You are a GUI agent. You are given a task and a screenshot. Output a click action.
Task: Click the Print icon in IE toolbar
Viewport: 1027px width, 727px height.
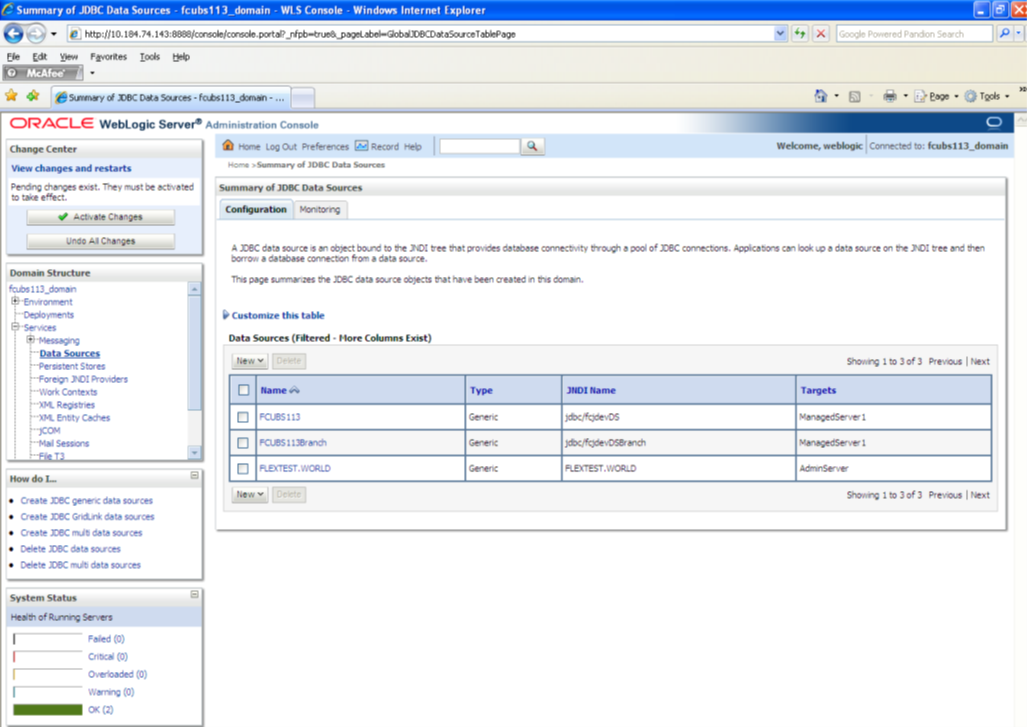click(889, 96)
